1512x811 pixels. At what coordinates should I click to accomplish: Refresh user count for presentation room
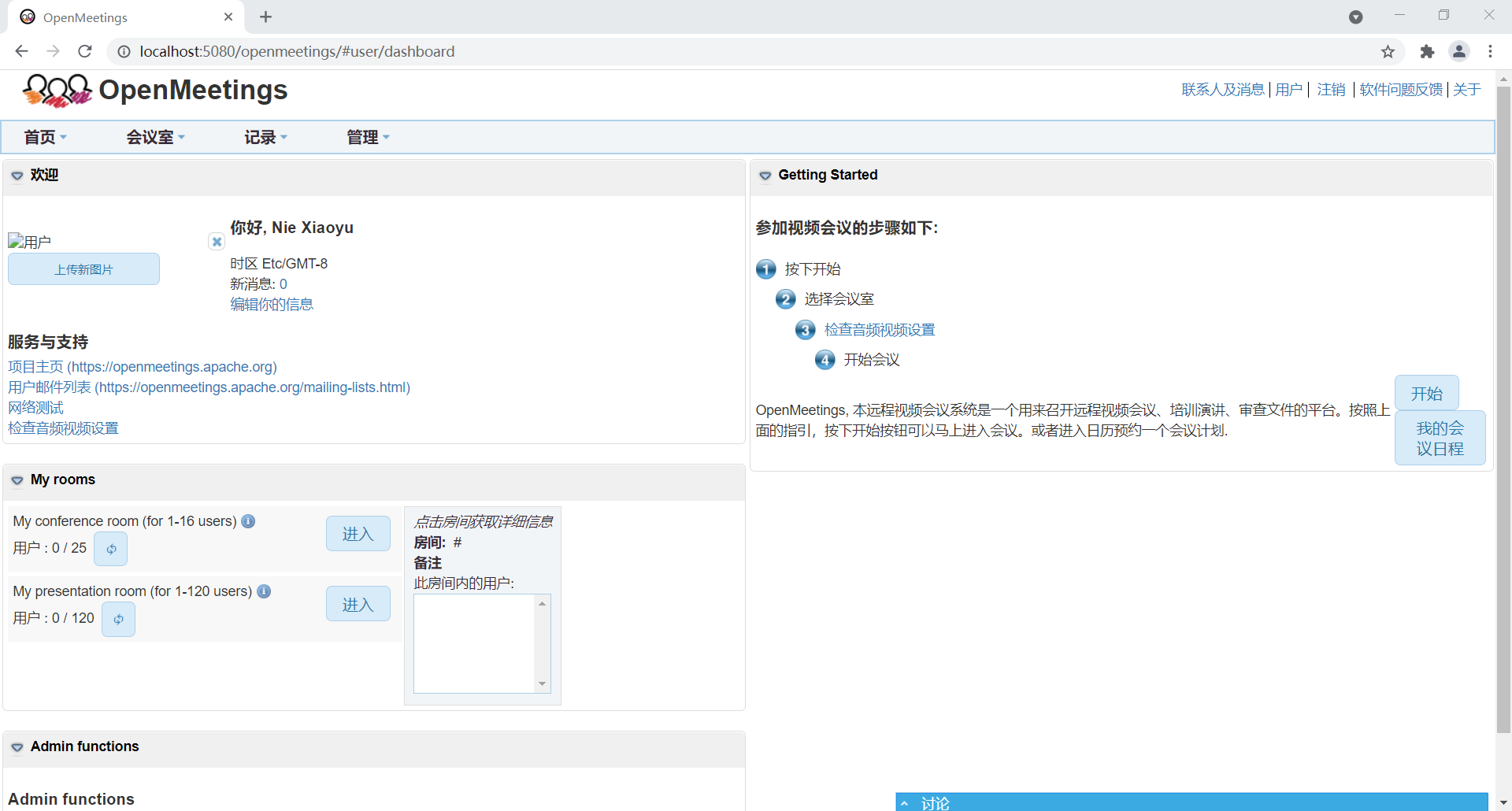(118, 619)
